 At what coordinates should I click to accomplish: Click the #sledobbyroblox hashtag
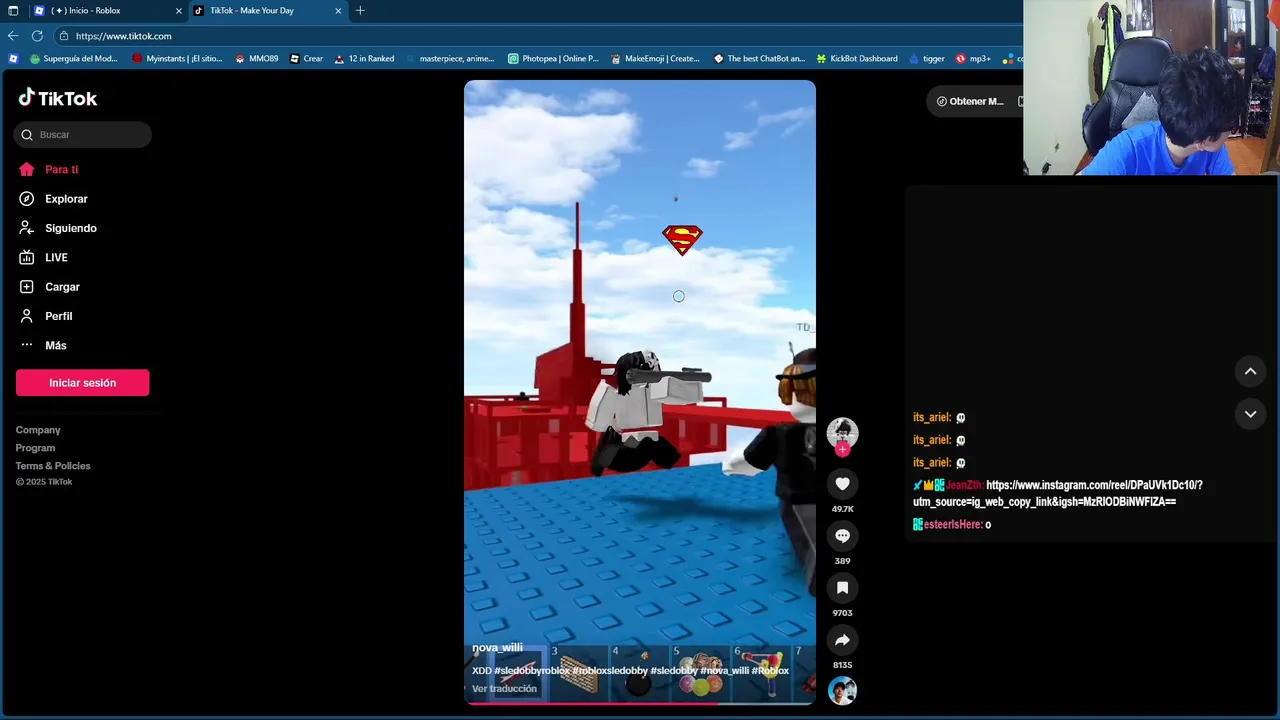(x=531, y=671)
